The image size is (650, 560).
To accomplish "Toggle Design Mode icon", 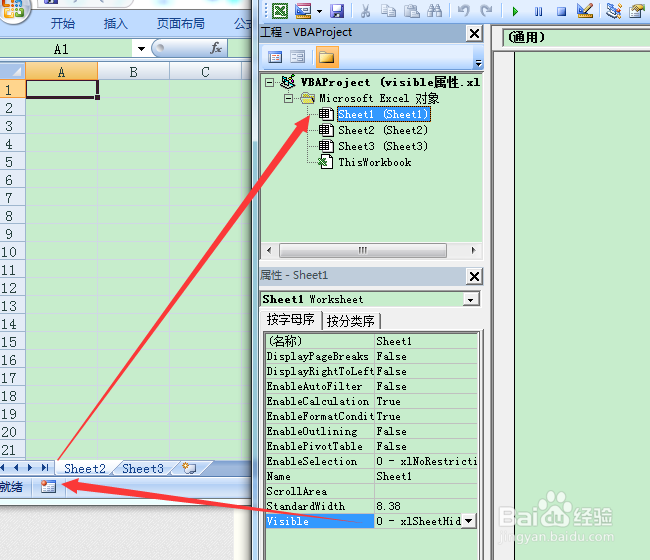I will [585, 11].
